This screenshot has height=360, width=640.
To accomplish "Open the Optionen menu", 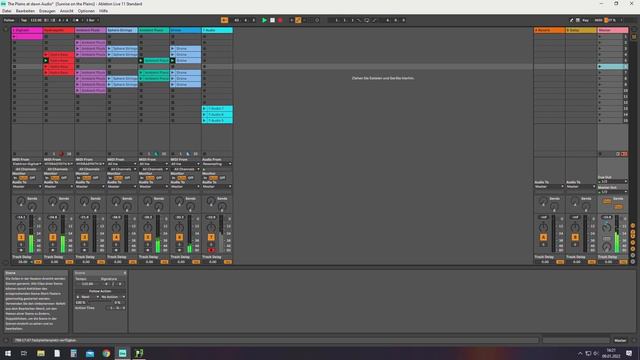I will pos(86,11).
